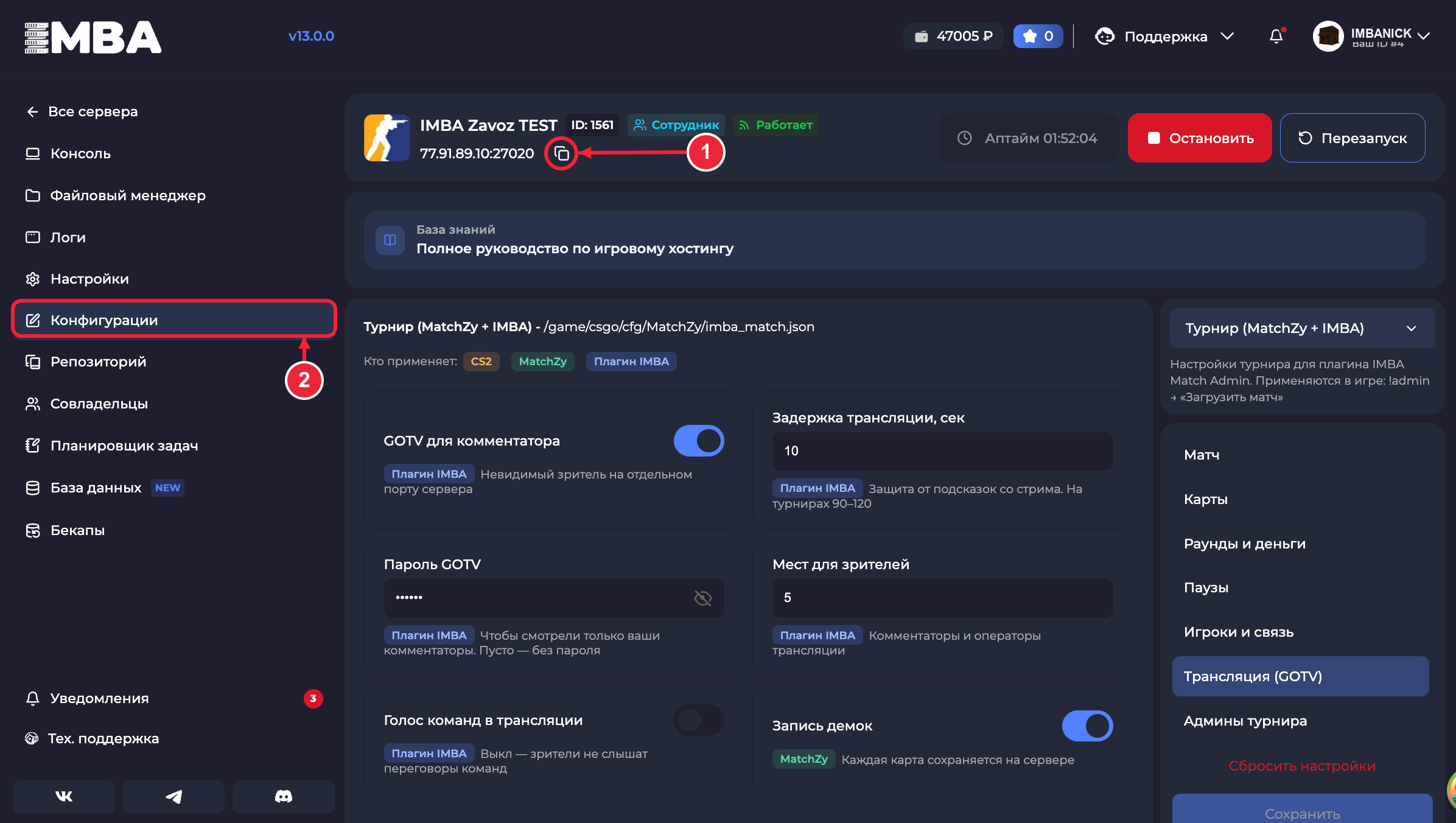Click the bonus stars badge
Screen dimensions: 1456x823
tap(1038, 36)
